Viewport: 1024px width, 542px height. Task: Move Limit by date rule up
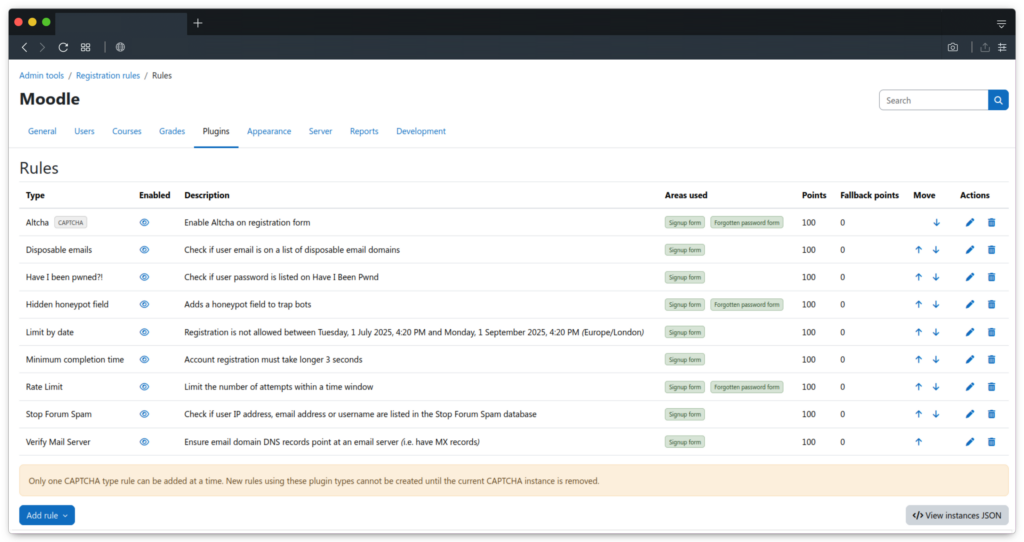[x=918, y=332]
